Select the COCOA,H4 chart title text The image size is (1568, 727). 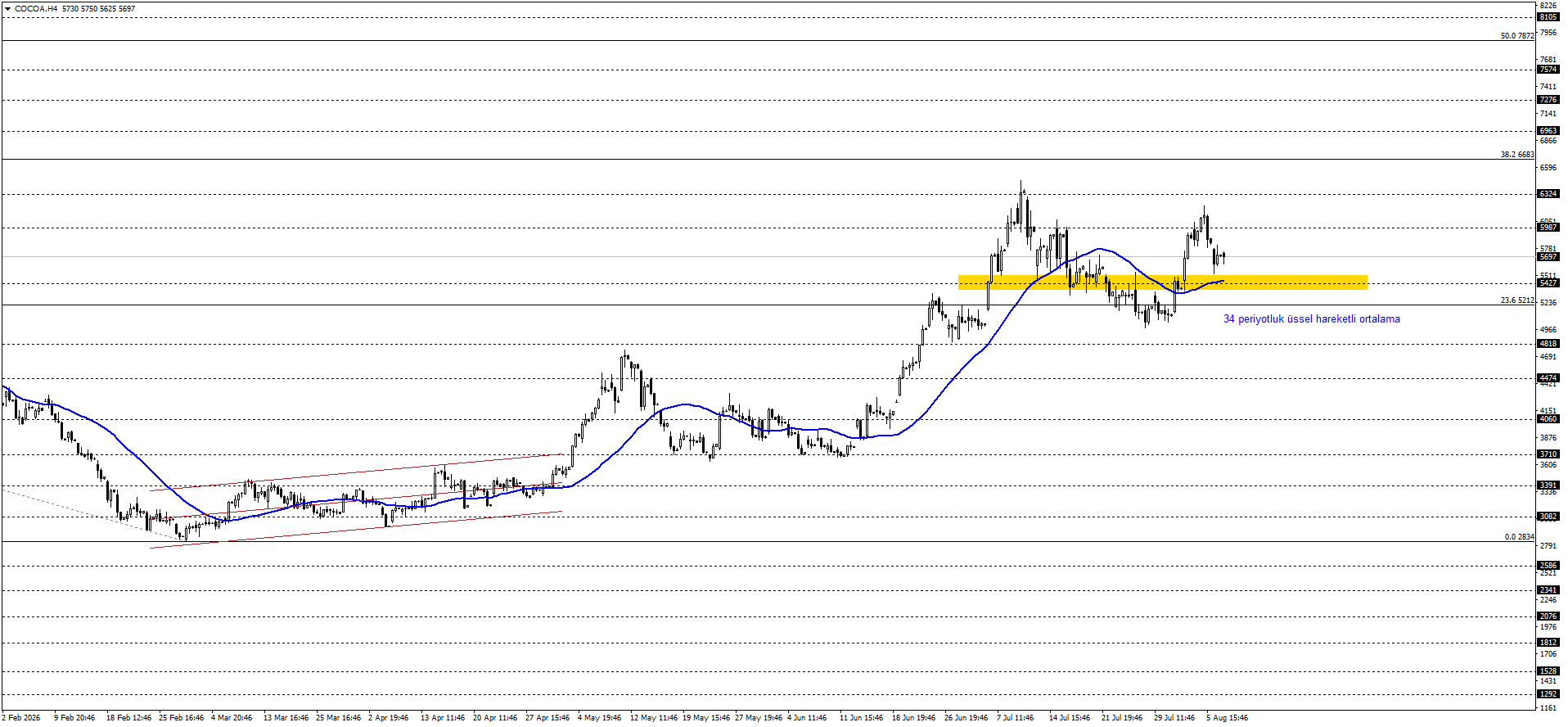(x=36, y=9)
